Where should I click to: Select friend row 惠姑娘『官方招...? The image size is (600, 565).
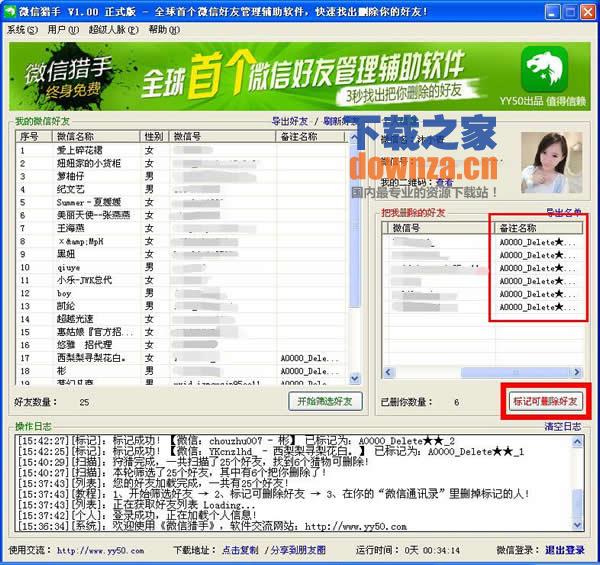(x=181, y=332)
